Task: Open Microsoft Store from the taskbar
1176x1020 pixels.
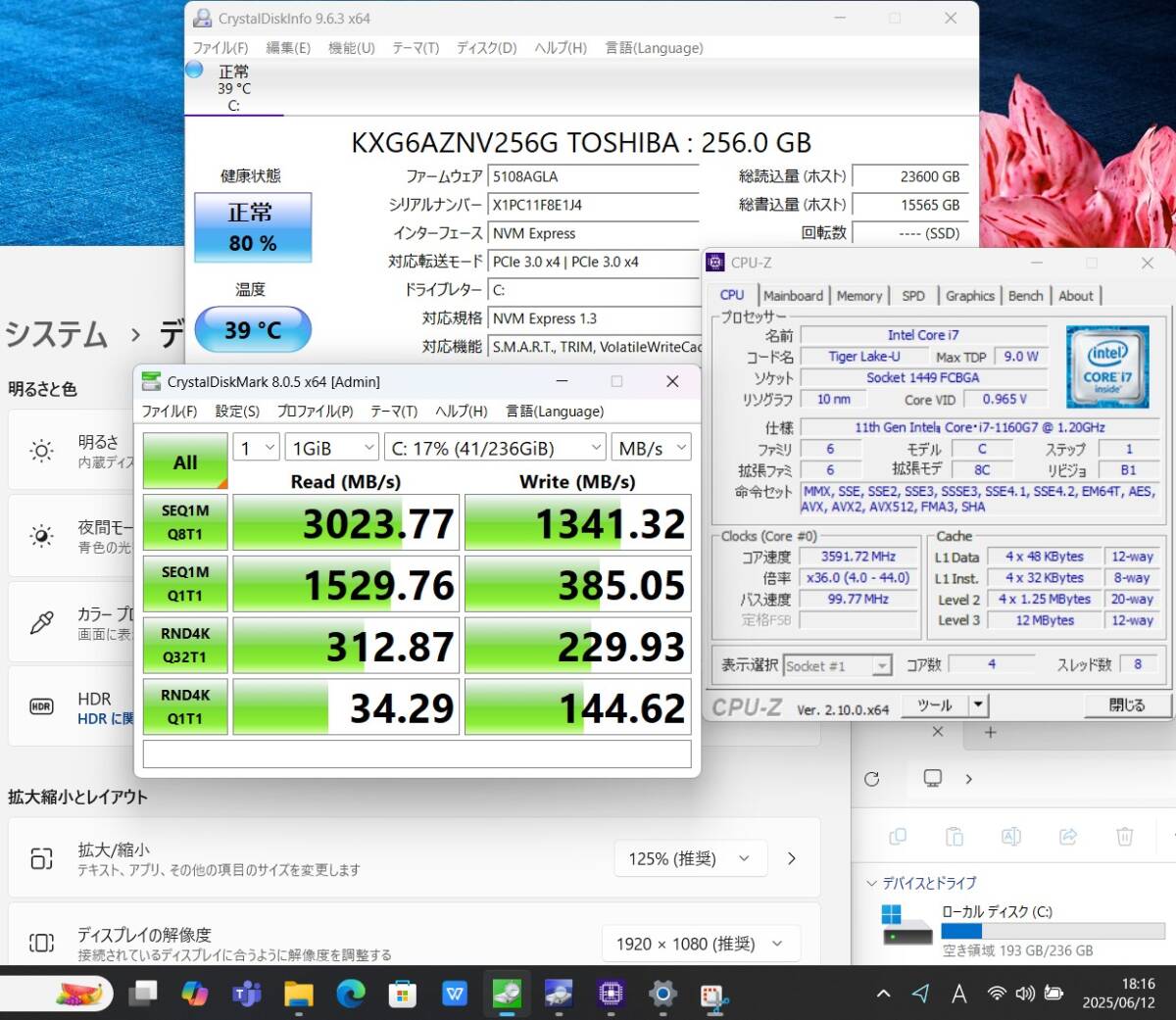Action: click(403, 995)
